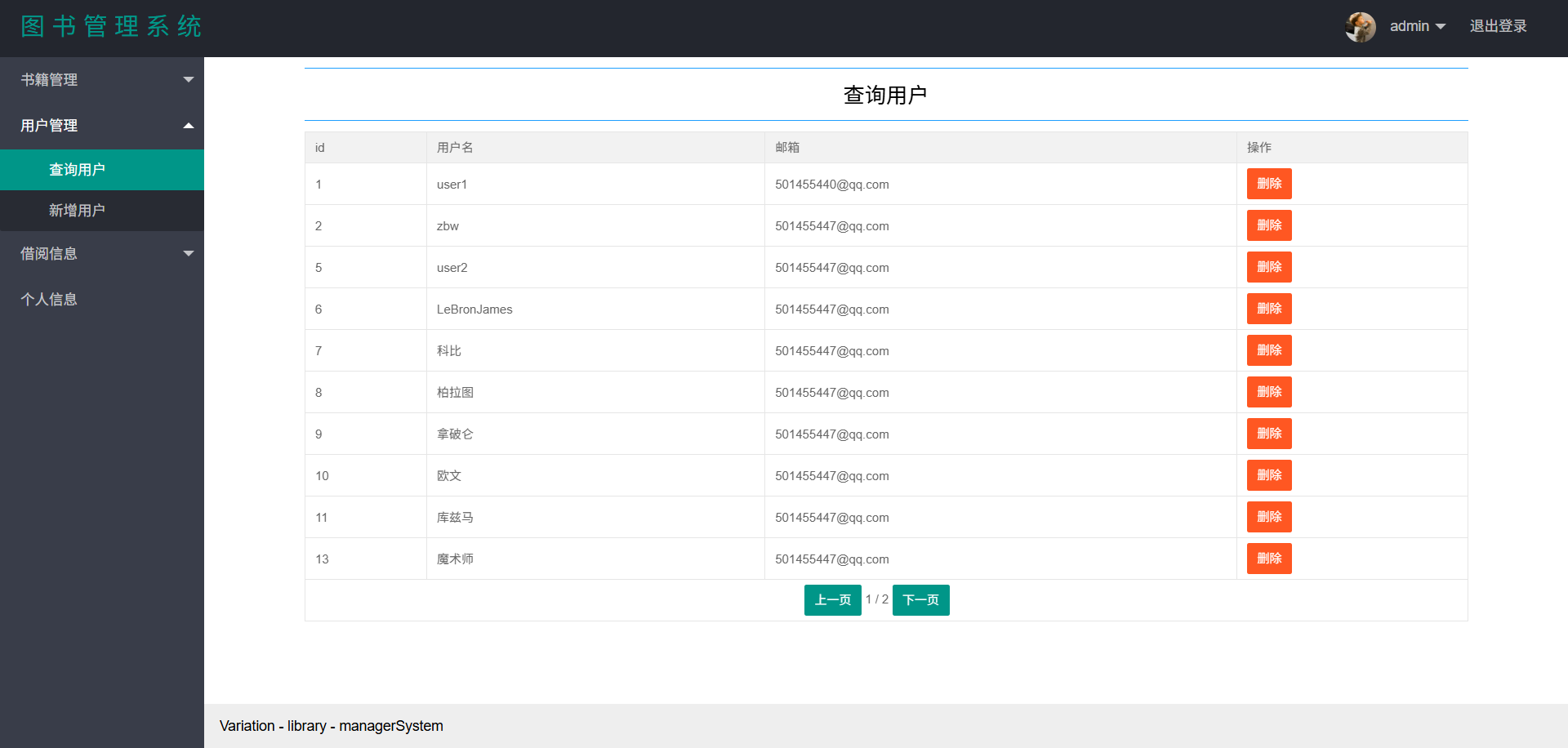Click id cell 13
The width and height of the screenshot is (1568, 748).
[366, 559]
